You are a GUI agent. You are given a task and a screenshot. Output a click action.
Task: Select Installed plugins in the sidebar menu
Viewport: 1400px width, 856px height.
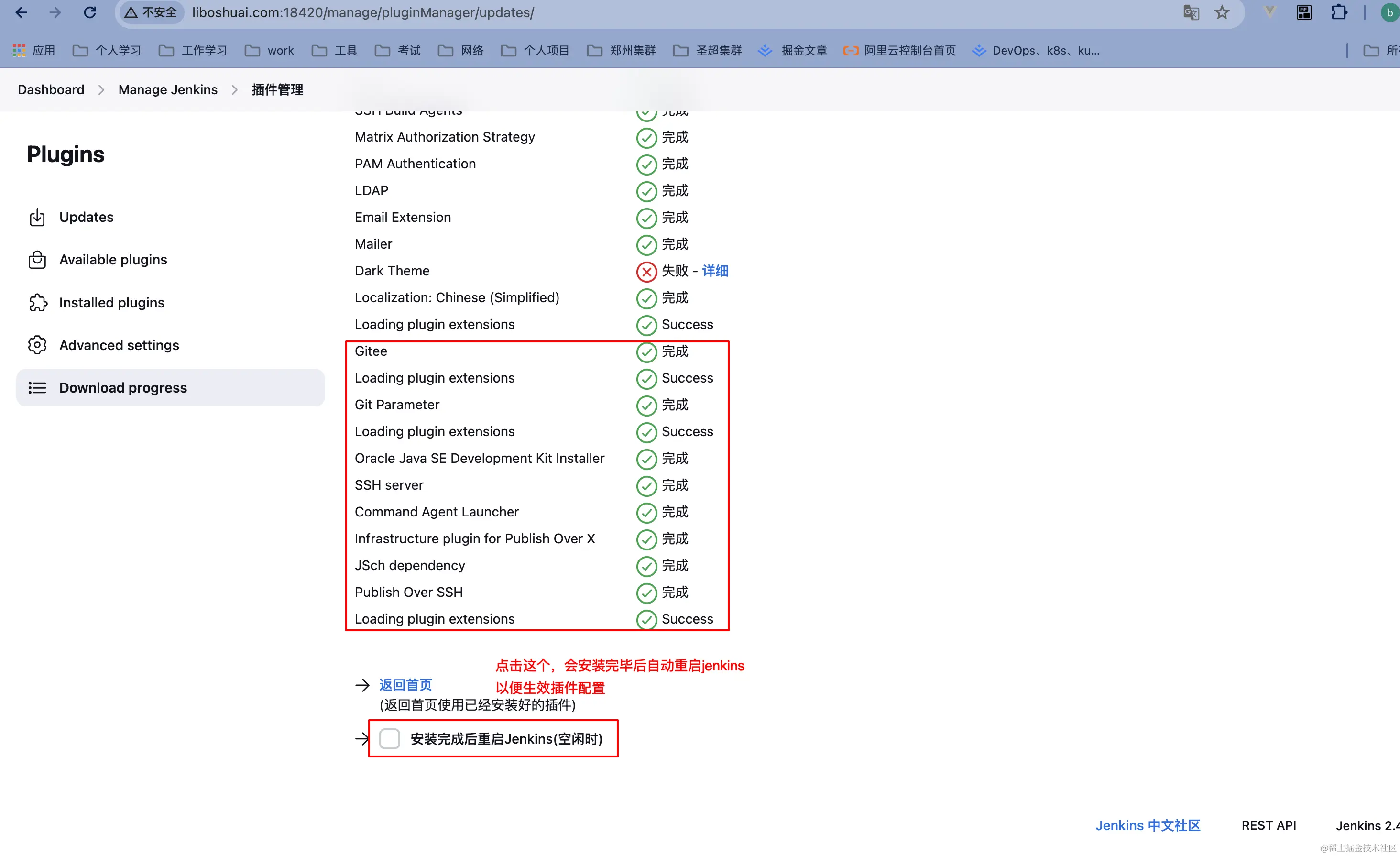pyautogui.click(x=112, y=302)
